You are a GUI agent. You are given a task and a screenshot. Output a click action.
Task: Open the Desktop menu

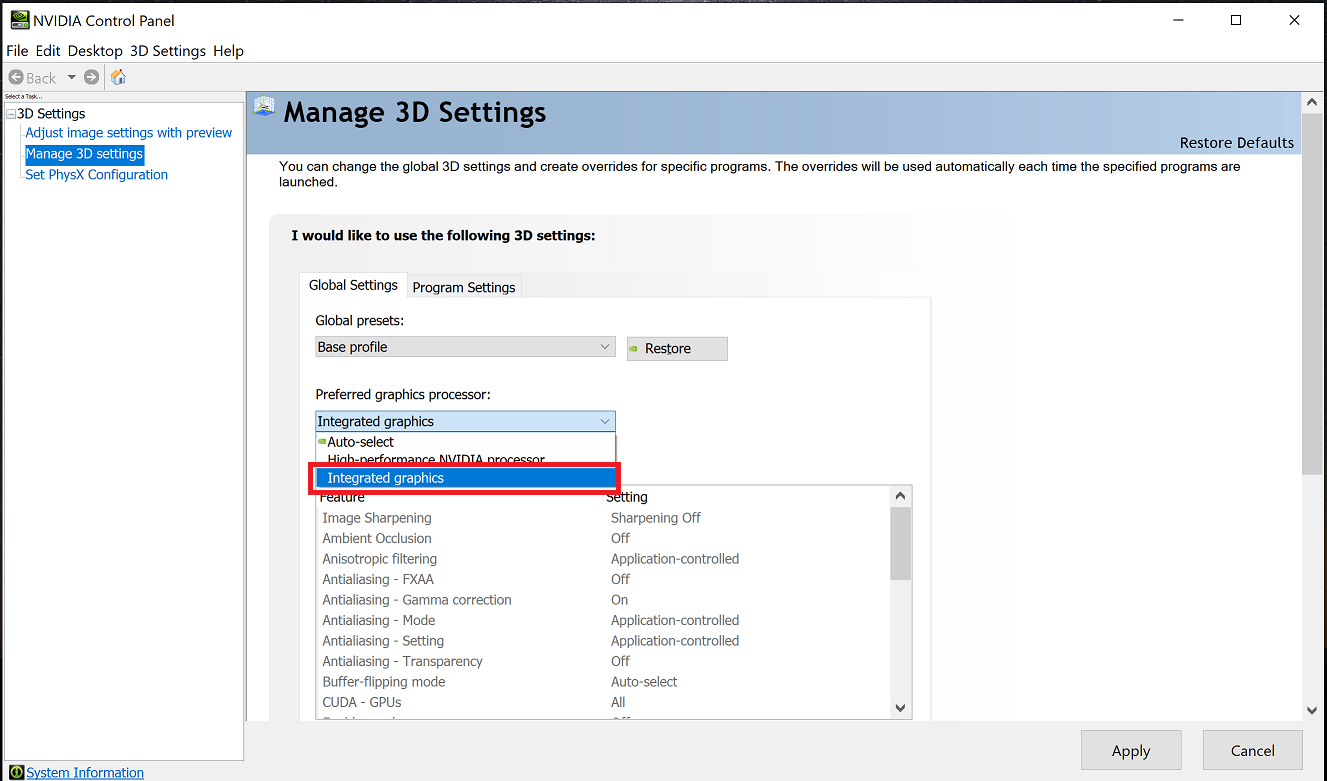[x=95, y=51]
